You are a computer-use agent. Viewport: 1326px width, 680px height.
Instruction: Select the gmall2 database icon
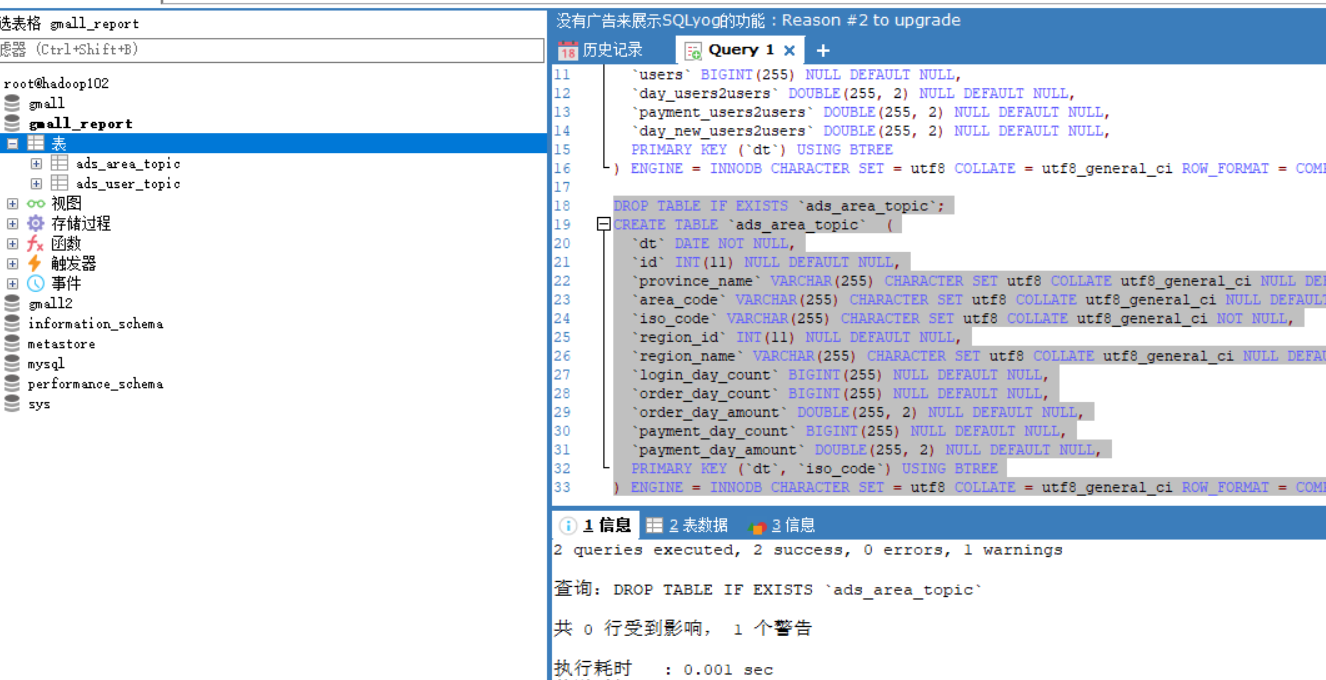coord(12,303)
